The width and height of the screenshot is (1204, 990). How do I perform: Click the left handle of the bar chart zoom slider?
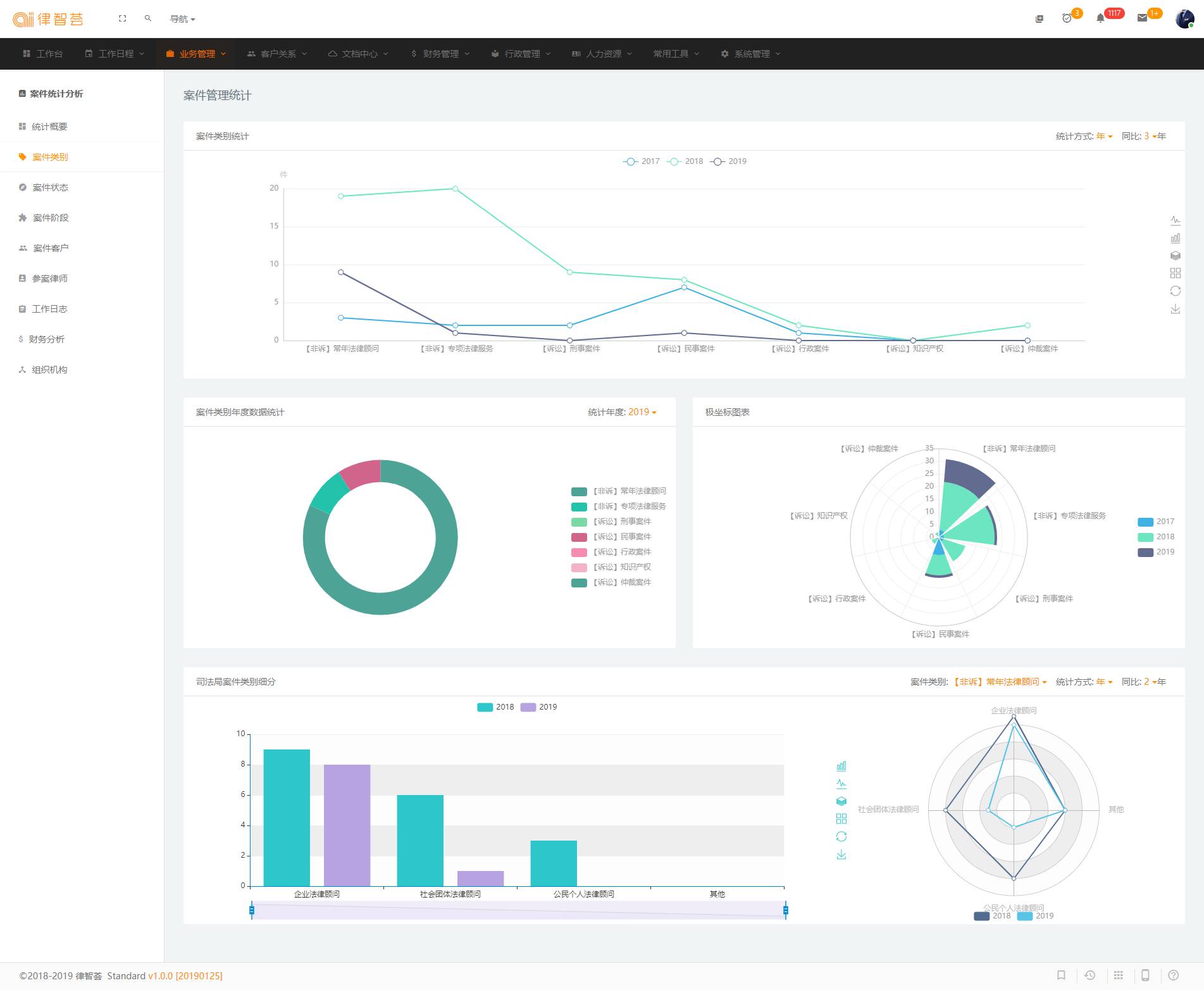pyautogui.click(x=252, y=910)
